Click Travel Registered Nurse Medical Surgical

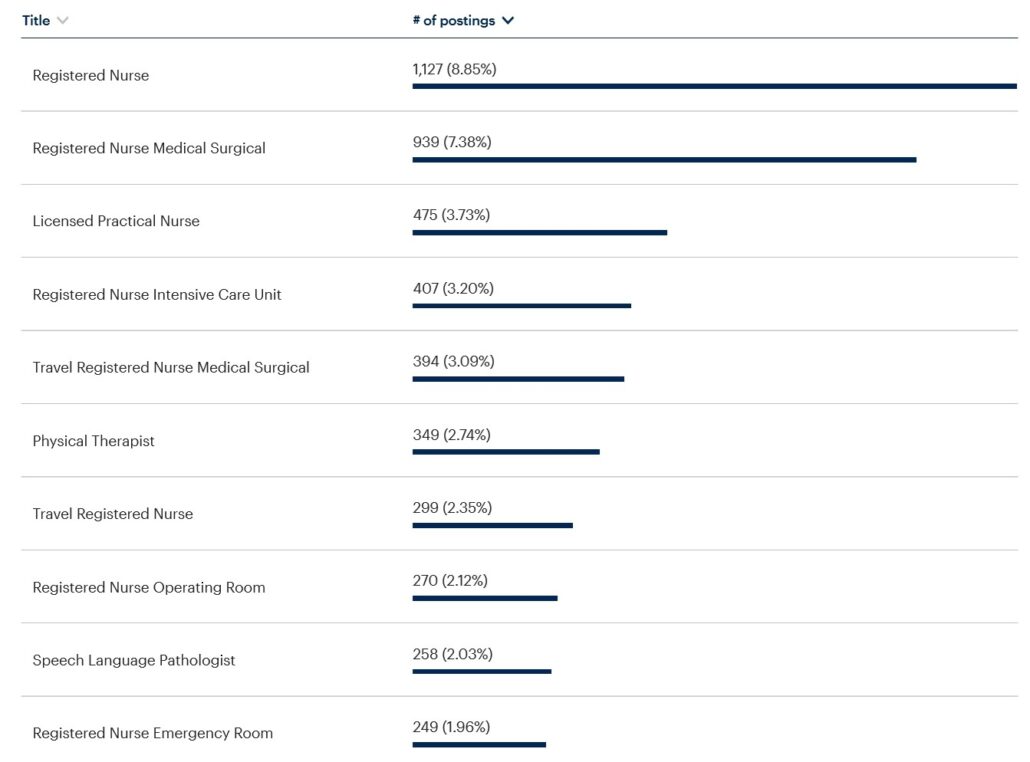171,367
